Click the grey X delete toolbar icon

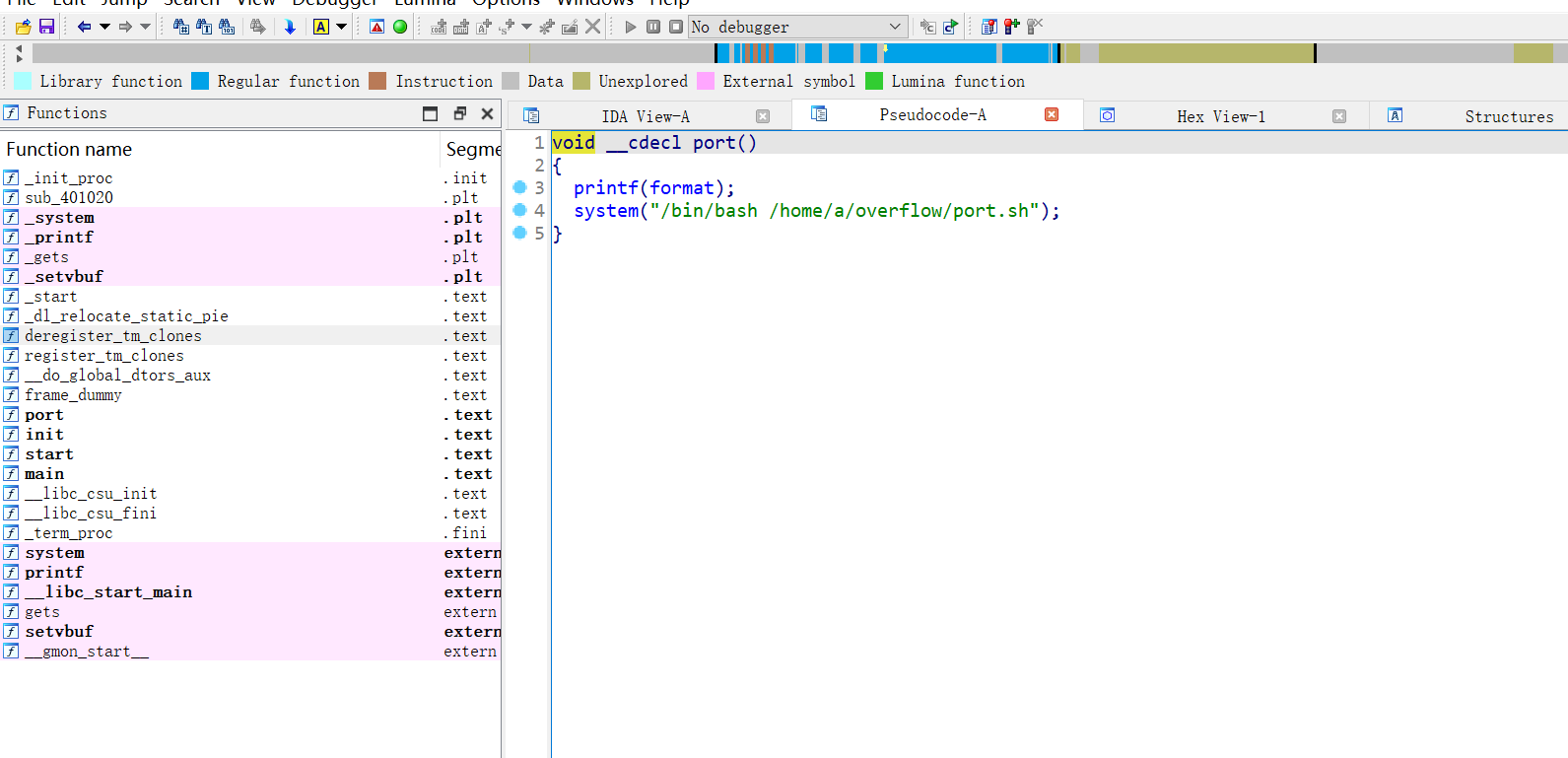click(592, 27)
